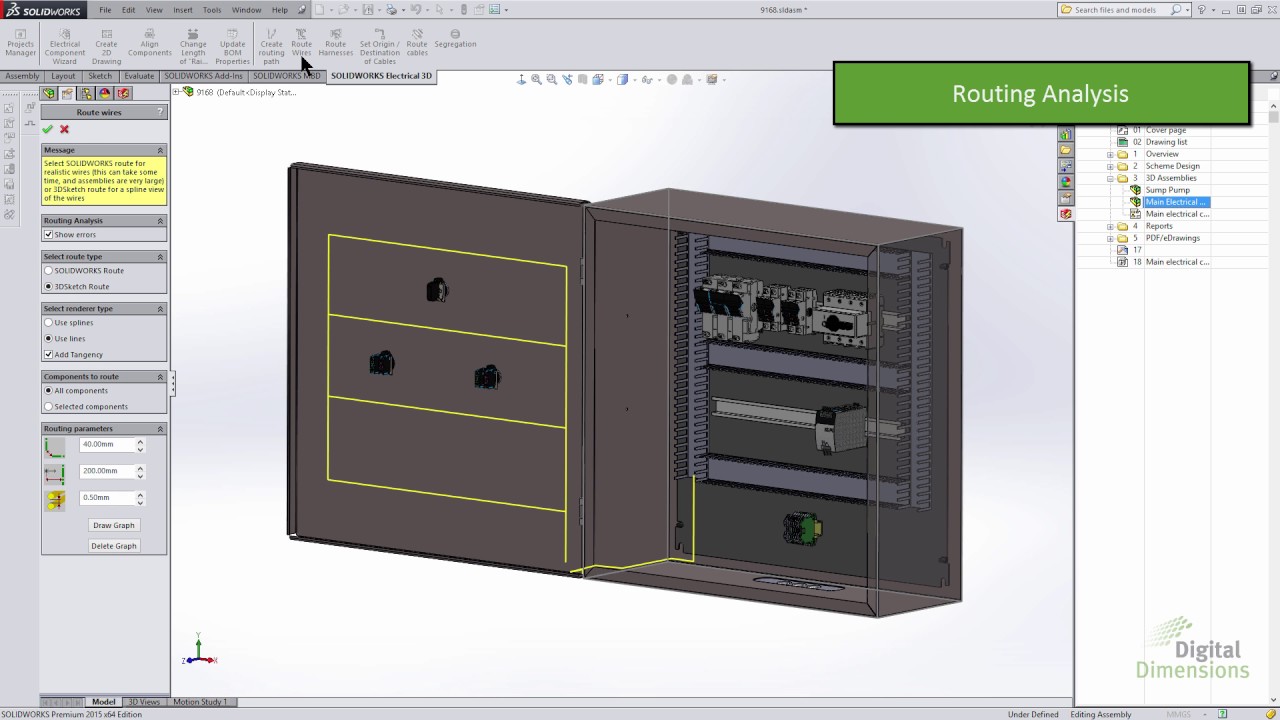Collapse the 3D Assemblies folder

(1110, 178)
